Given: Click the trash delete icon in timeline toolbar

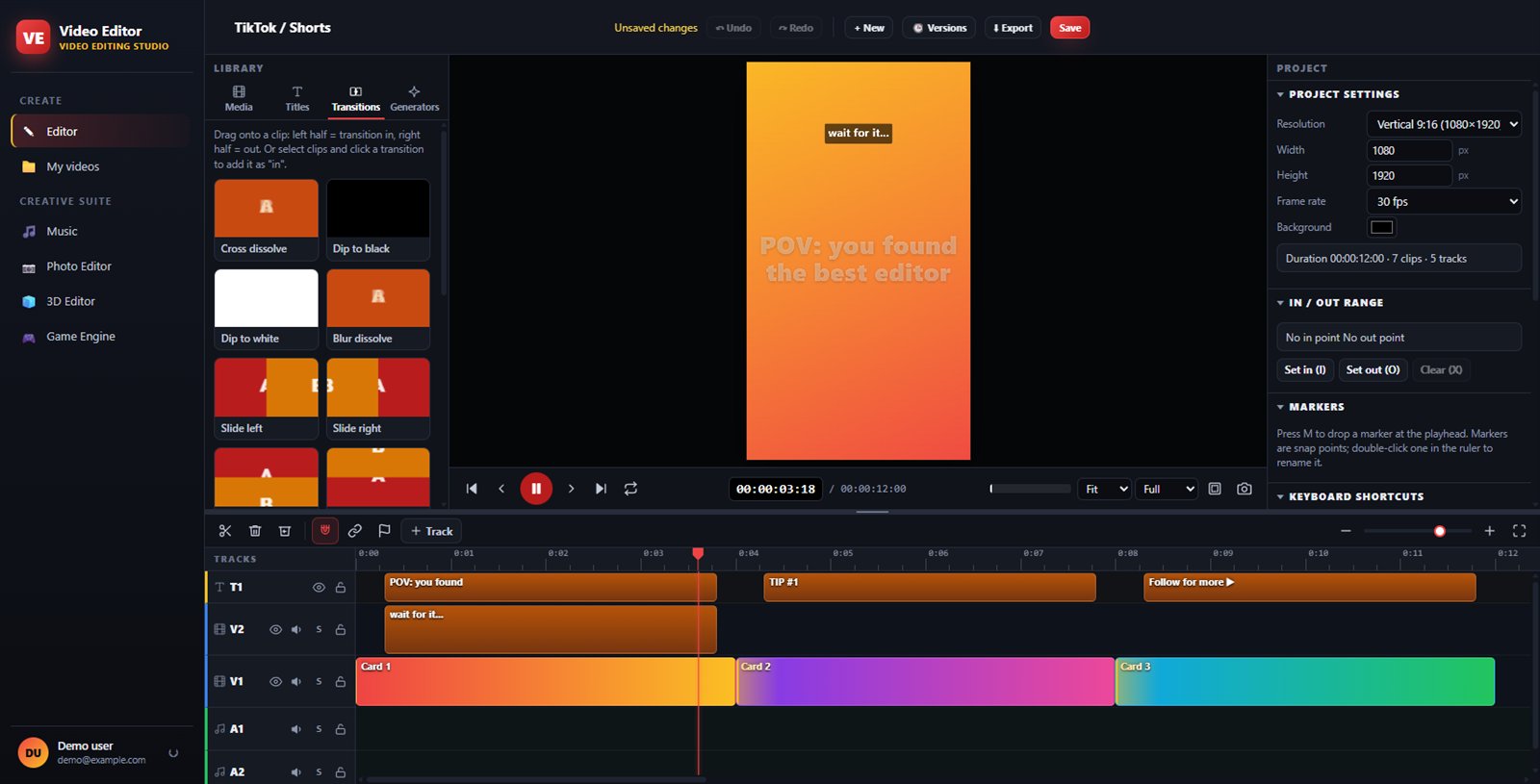Looking at the screenshot, I should click(255, 531).
